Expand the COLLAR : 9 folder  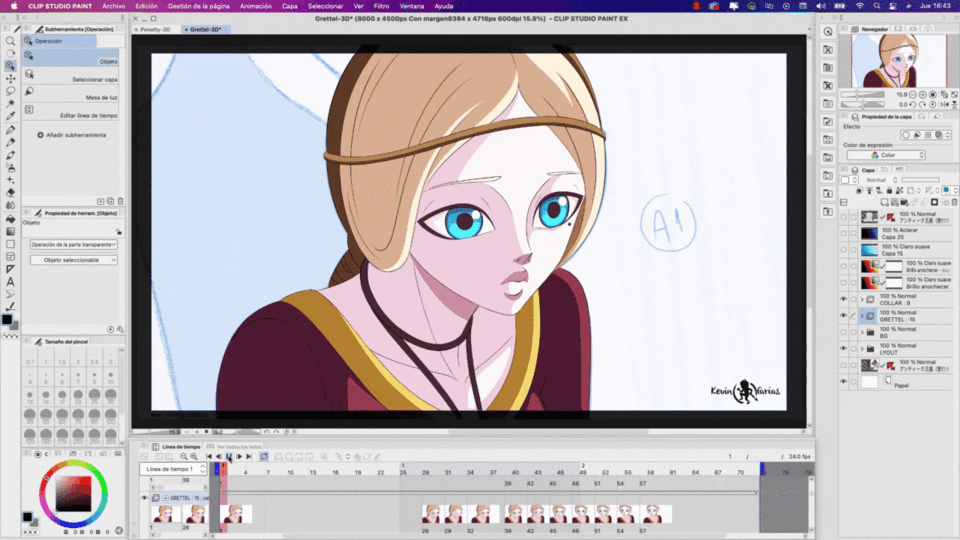coord(862,299)
